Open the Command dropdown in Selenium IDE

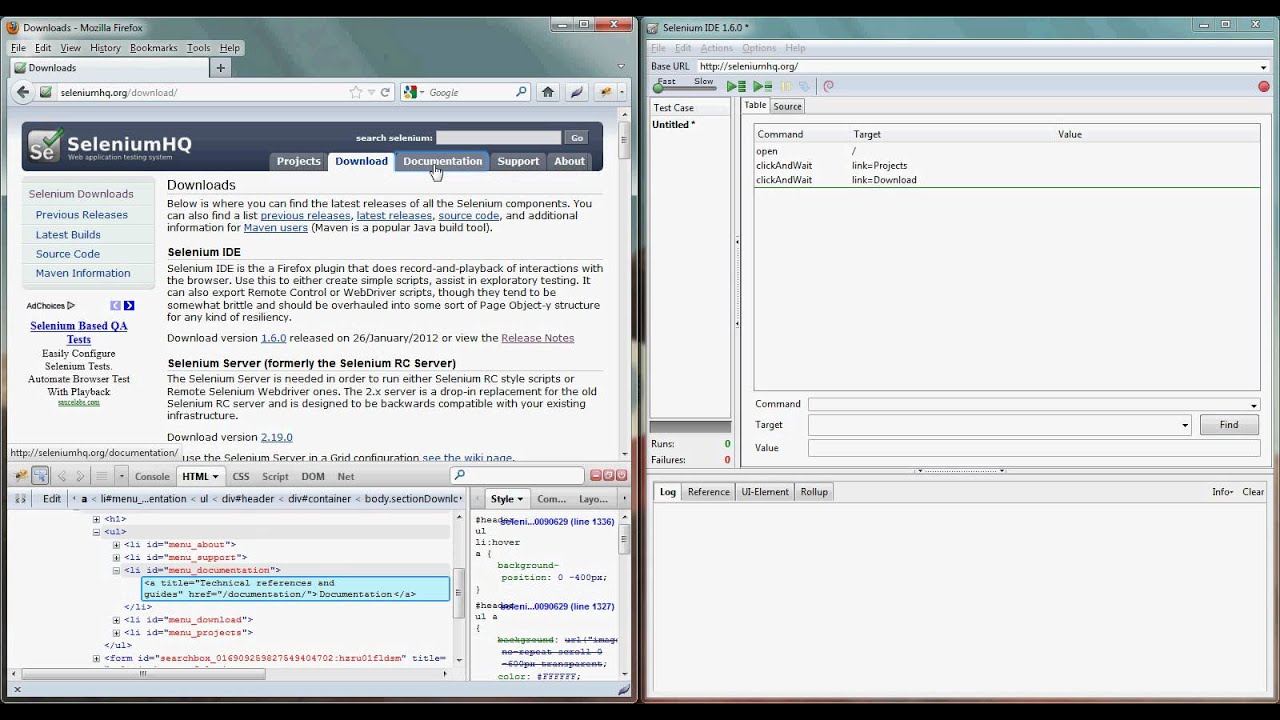1254,405
